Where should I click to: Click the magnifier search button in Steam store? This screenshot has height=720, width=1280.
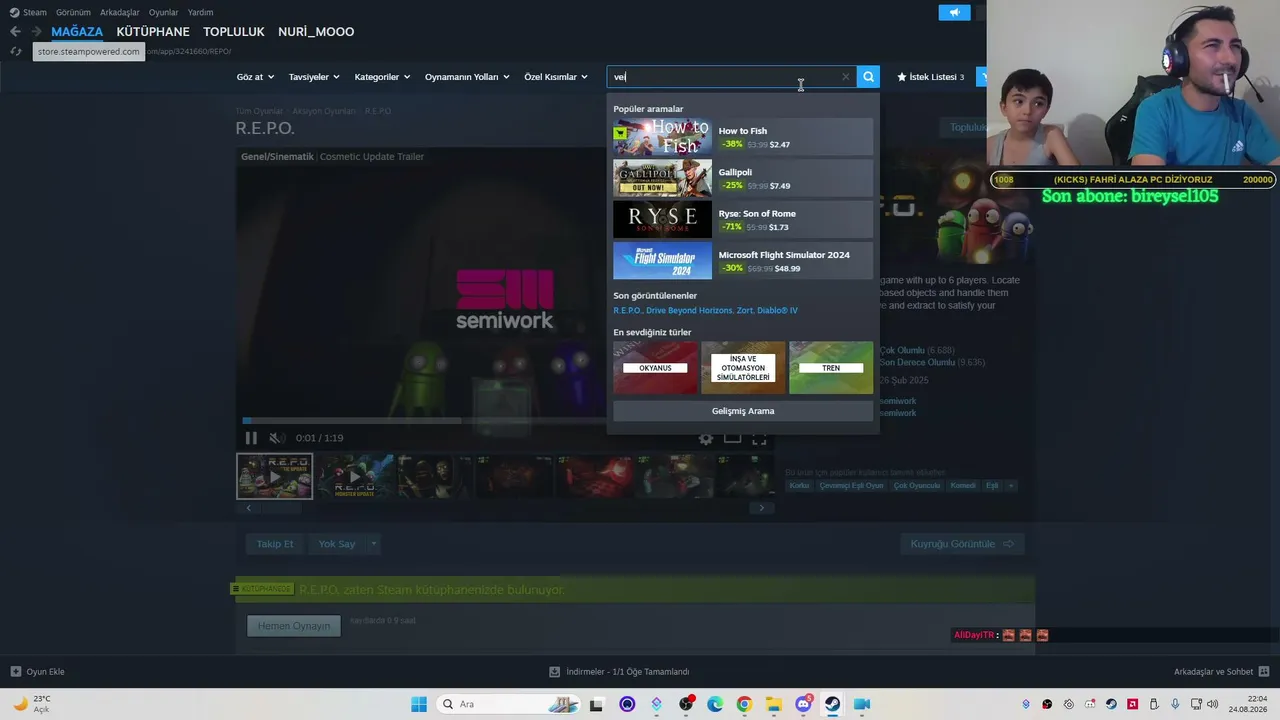[868, 77]
